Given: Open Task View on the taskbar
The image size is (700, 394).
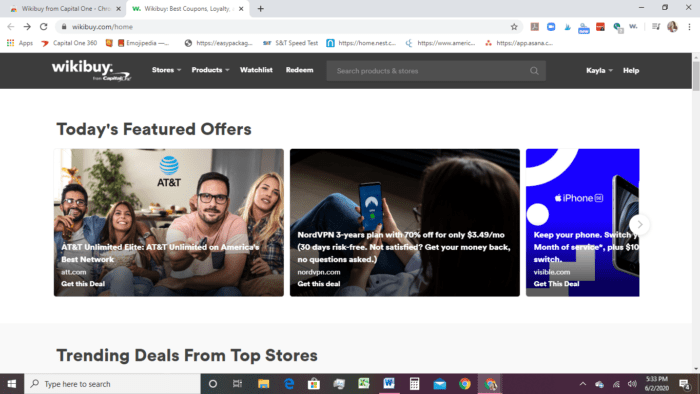Looking at the screenshot, I should pyautogui.click(x=238, y=384).
